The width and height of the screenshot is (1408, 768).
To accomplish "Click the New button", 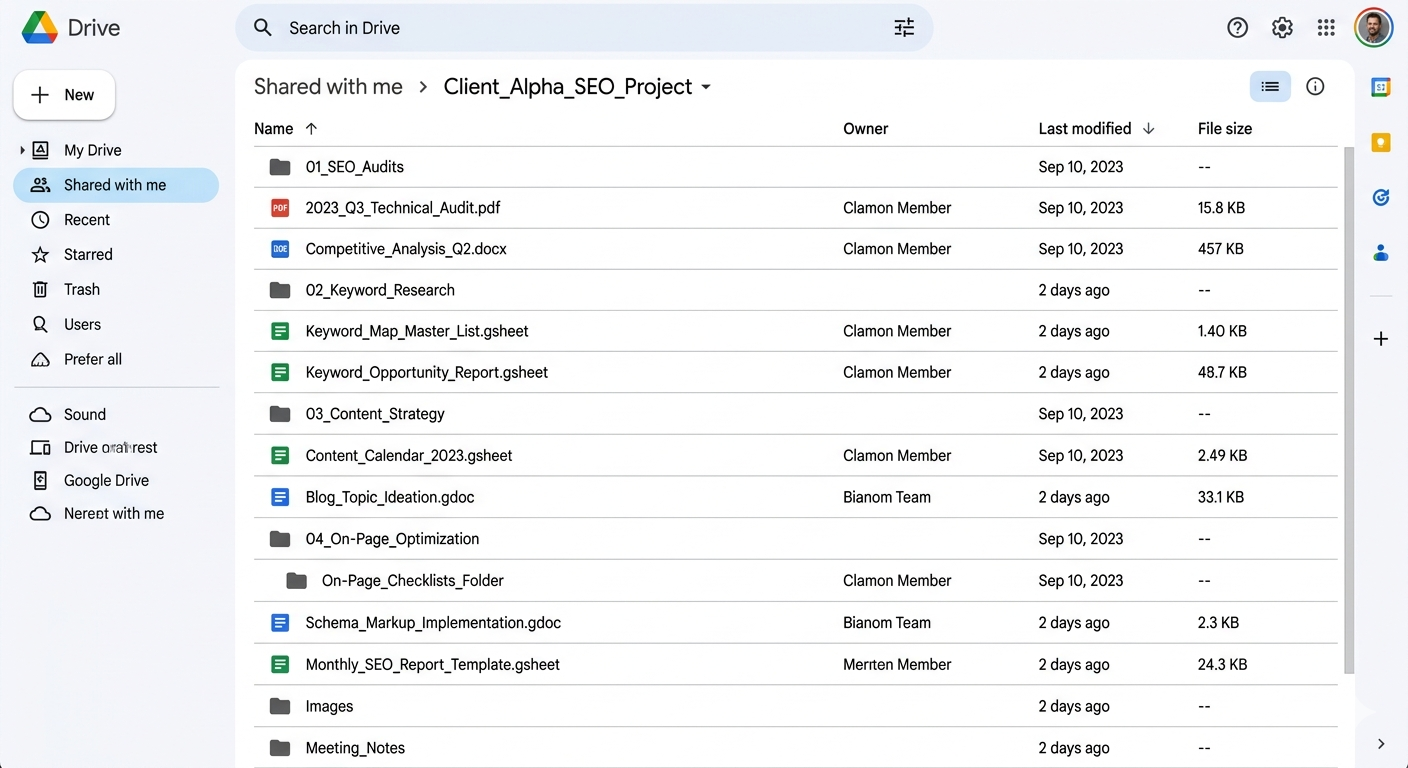I will tap(64, 94).
